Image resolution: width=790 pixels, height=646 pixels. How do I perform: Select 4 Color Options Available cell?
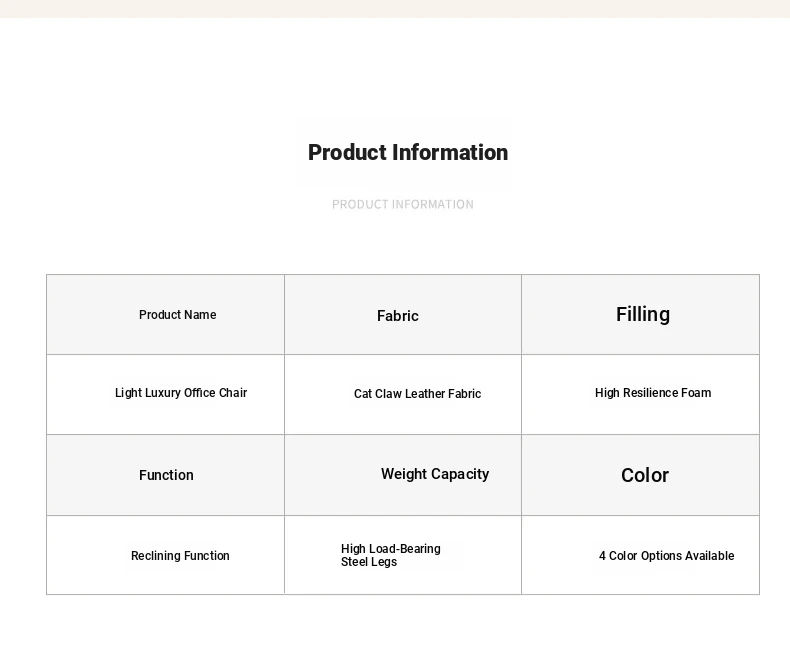coord(640,555)
